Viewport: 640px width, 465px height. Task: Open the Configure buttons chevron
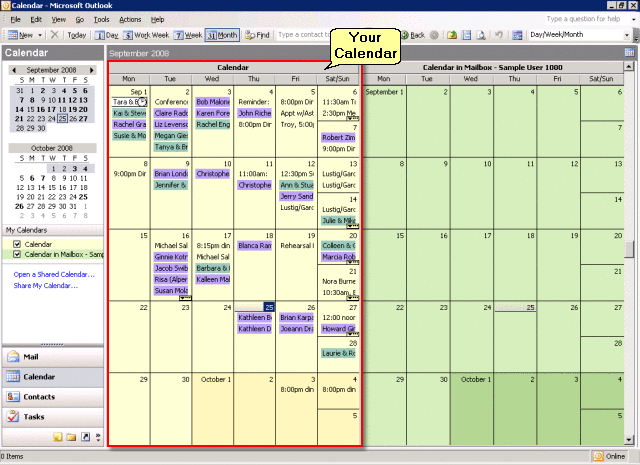point(98,437)
